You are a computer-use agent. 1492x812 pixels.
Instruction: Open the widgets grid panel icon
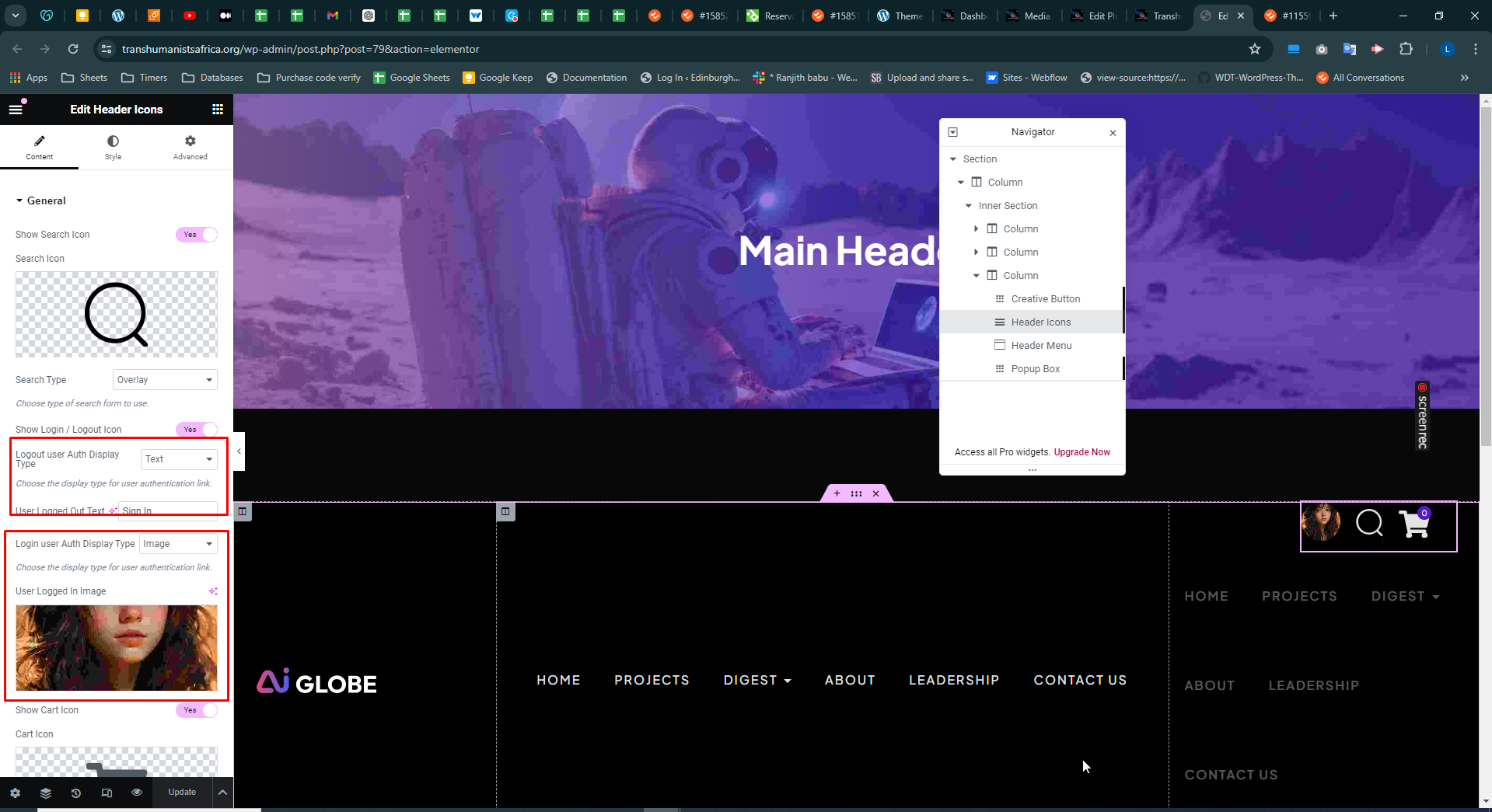(218, 110)
